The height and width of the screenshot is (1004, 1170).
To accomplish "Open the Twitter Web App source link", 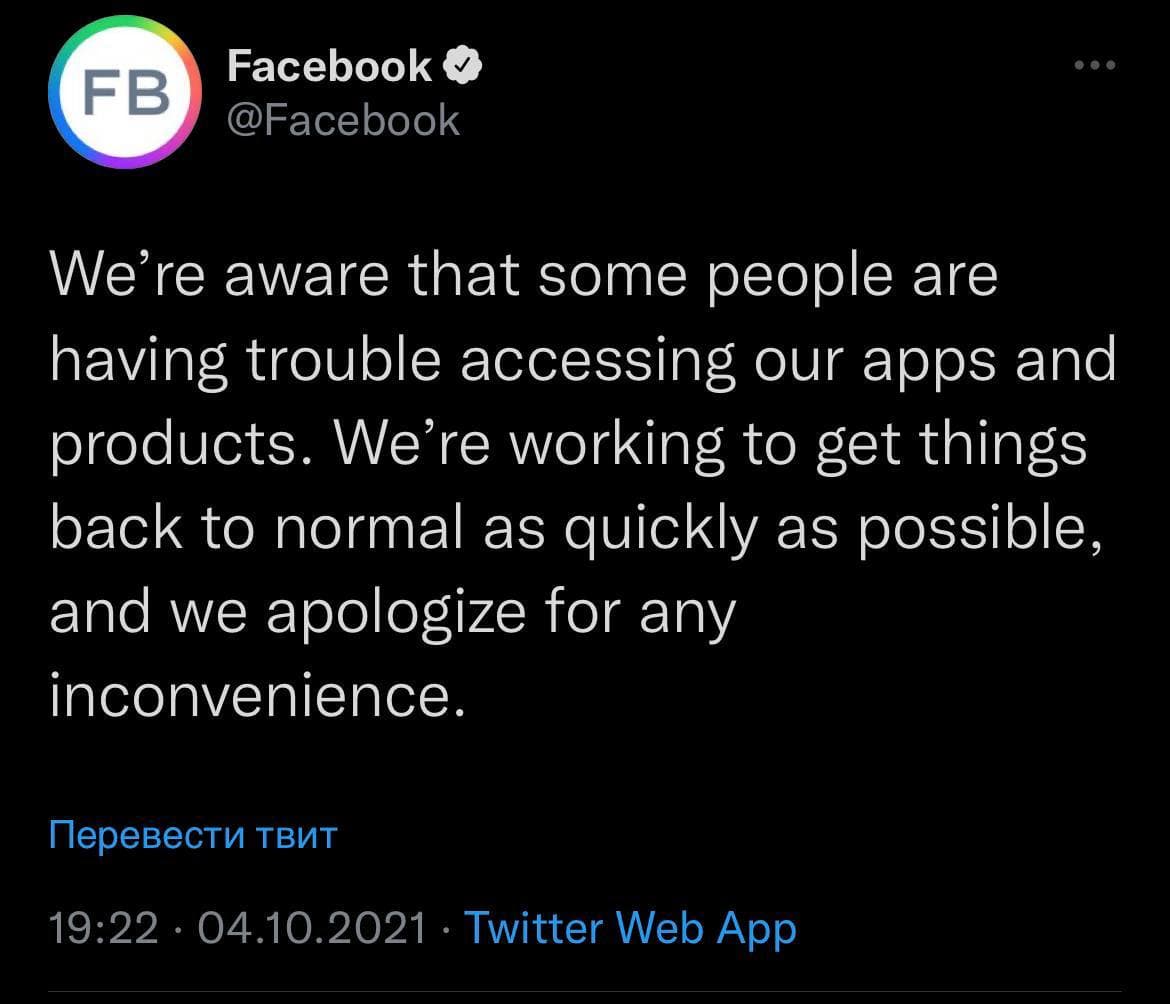I will (x=630, y=928).
